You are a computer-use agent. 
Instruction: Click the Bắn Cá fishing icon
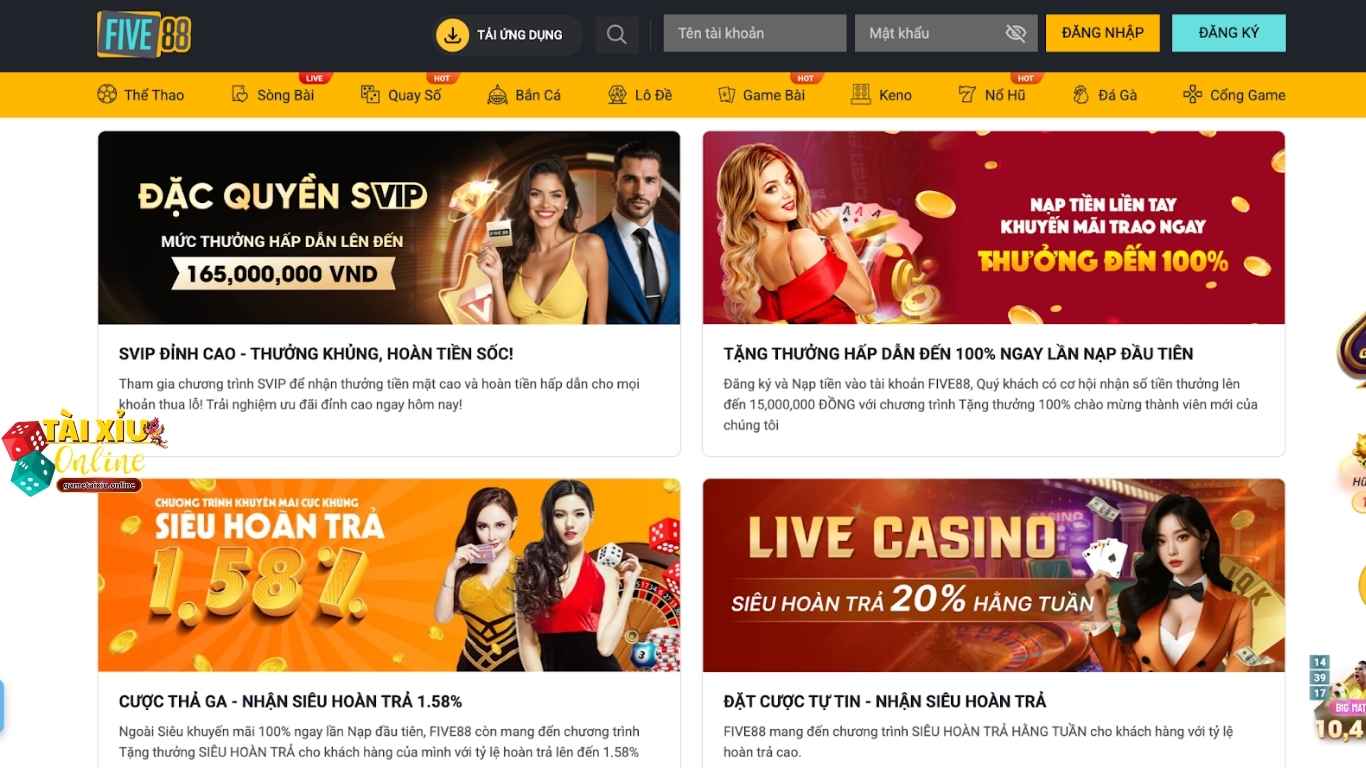pos(497,95)
